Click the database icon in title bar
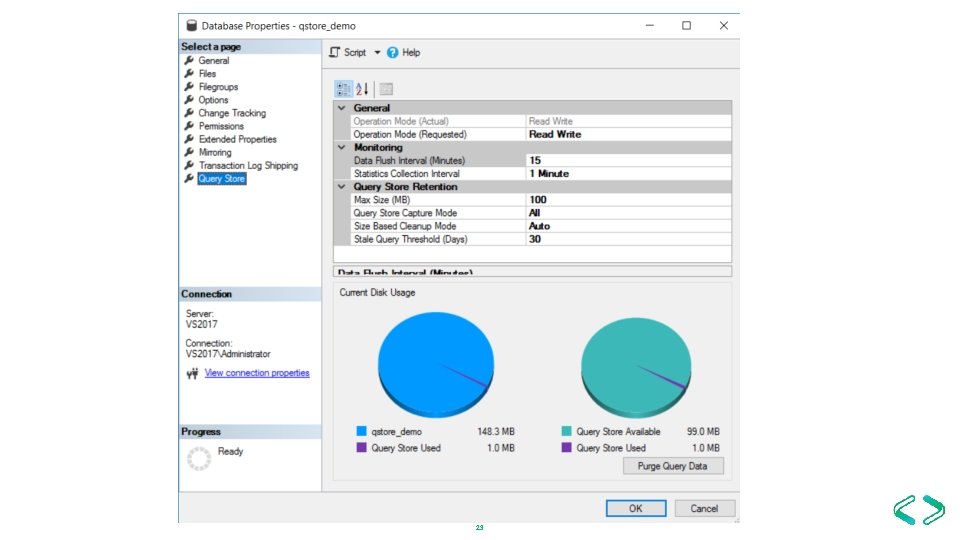 pyautogui.click(x=192, y=26)
